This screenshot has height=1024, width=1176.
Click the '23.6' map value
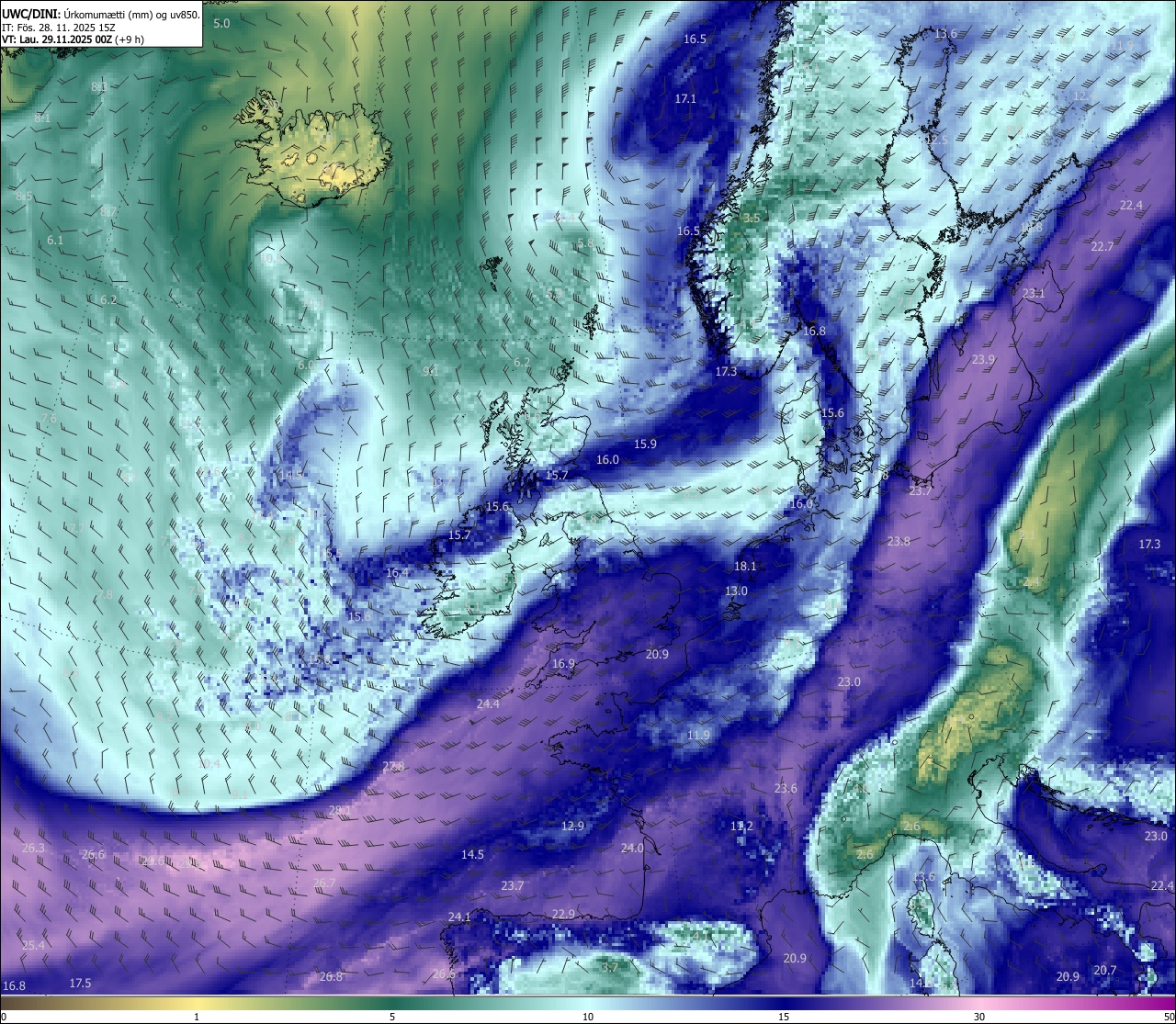click(x=786, y=788)
